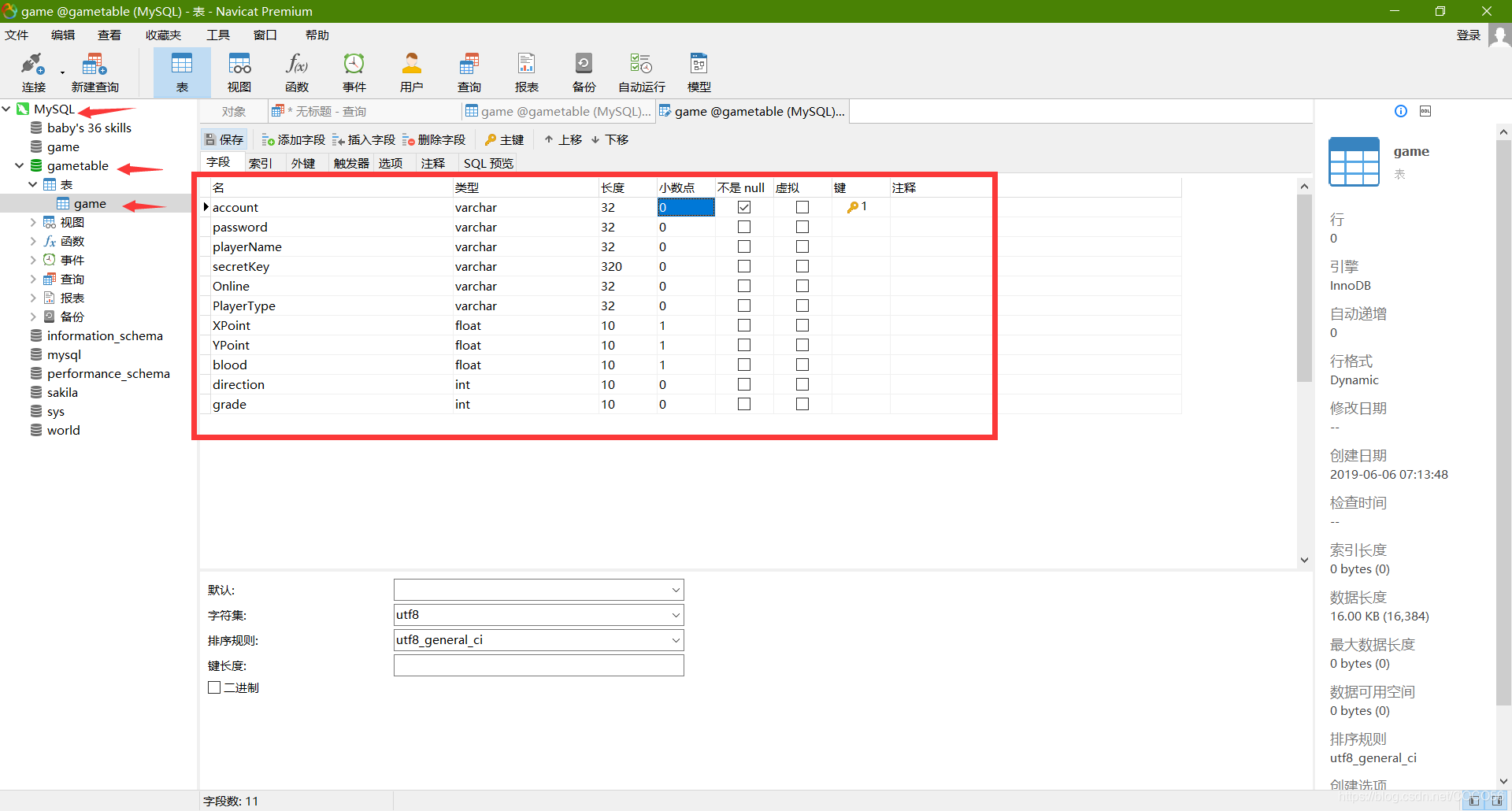Expand the 事件 events node in tree
The width and height of the screenshot is (1512, 811).
[x=33, y=260]
